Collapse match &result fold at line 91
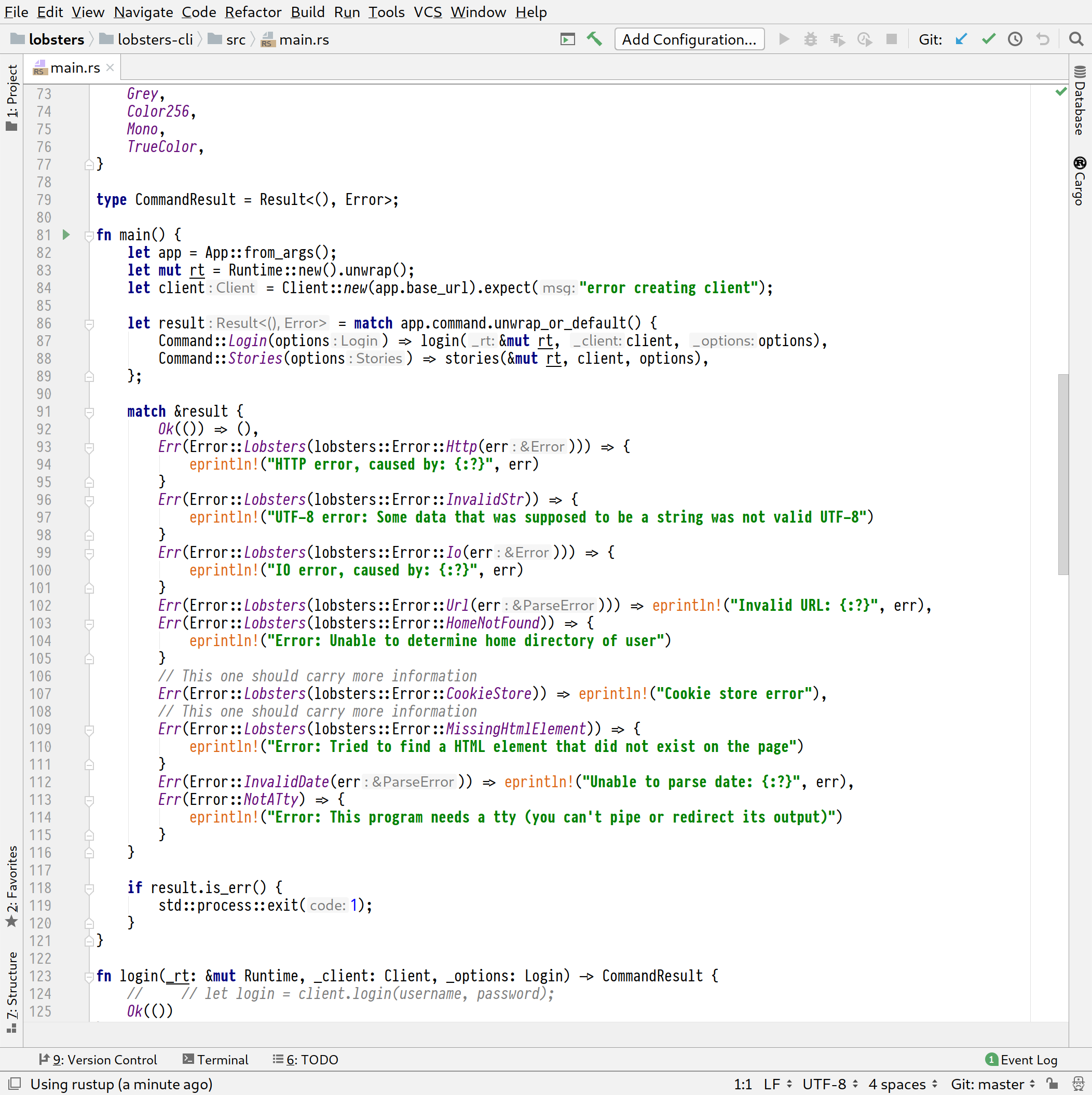 coord(89,412)
